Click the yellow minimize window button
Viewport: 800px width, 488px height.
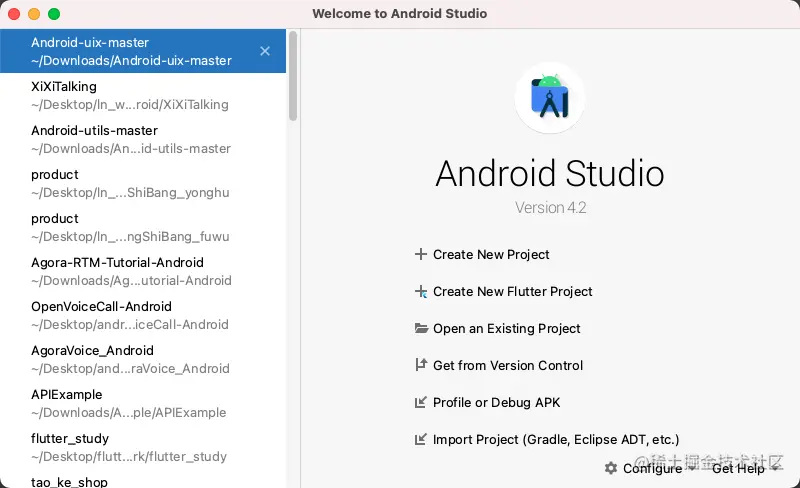click(34, 14)
